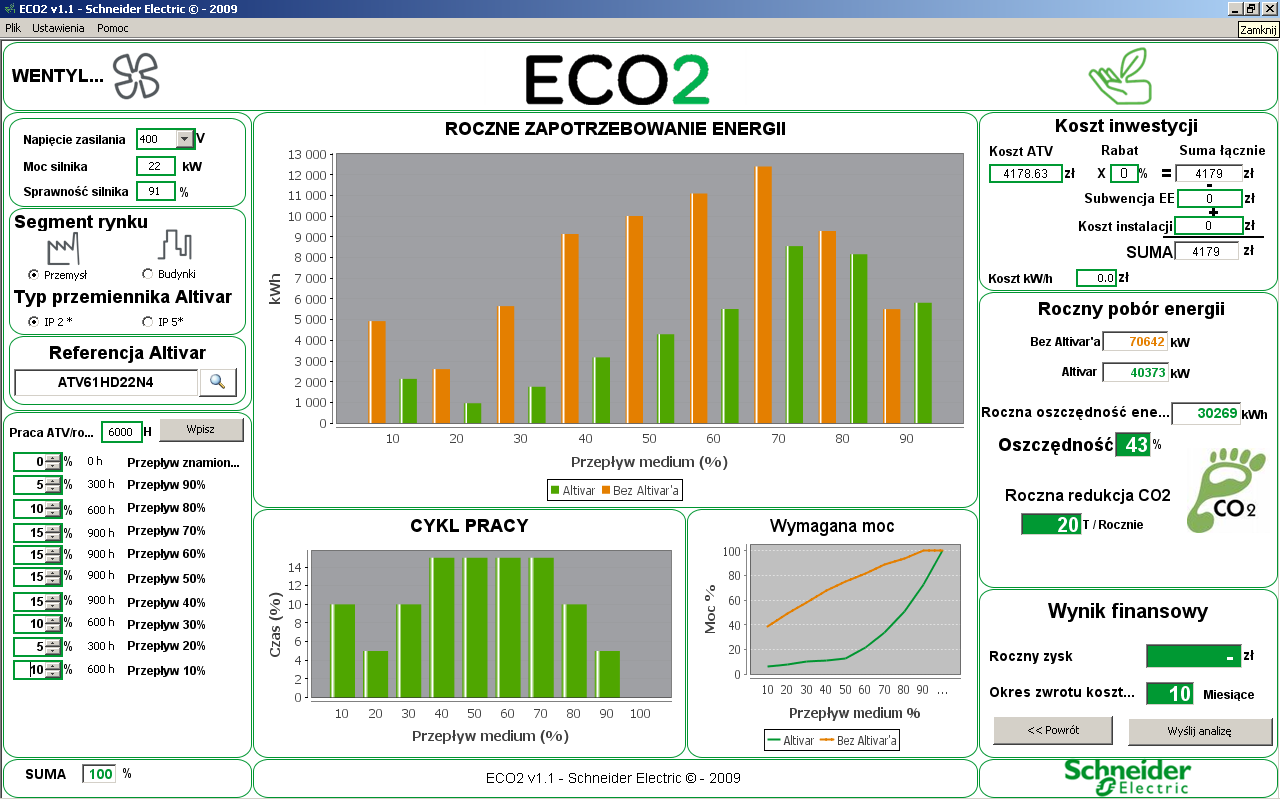The height and width of the screenshot is (800, 1280).
Task: Click the Koszt instalacji input field
Action: coord(1209,225)
